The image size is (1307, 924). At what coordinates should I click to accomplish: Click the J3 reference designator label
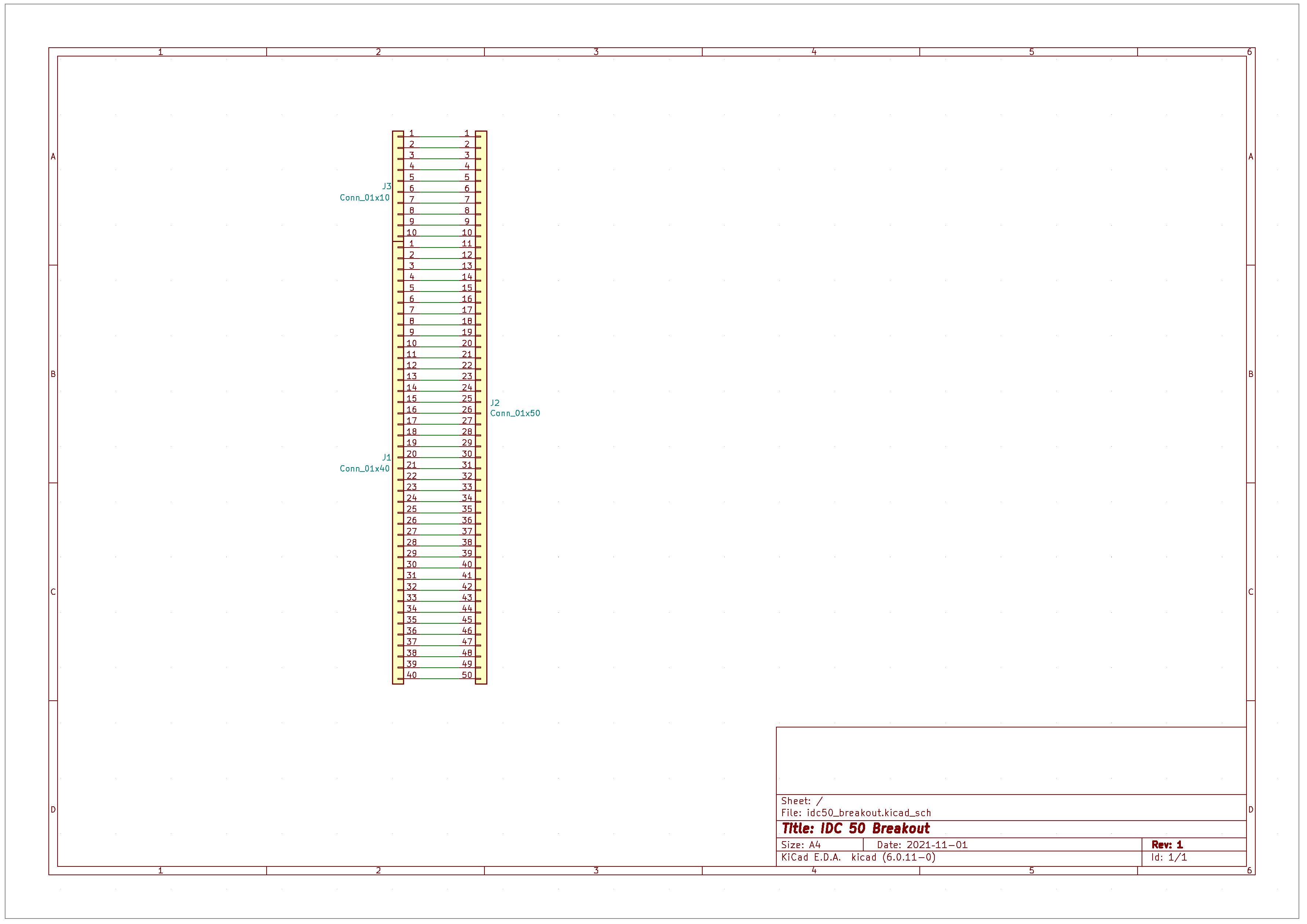tap(387, 186)
